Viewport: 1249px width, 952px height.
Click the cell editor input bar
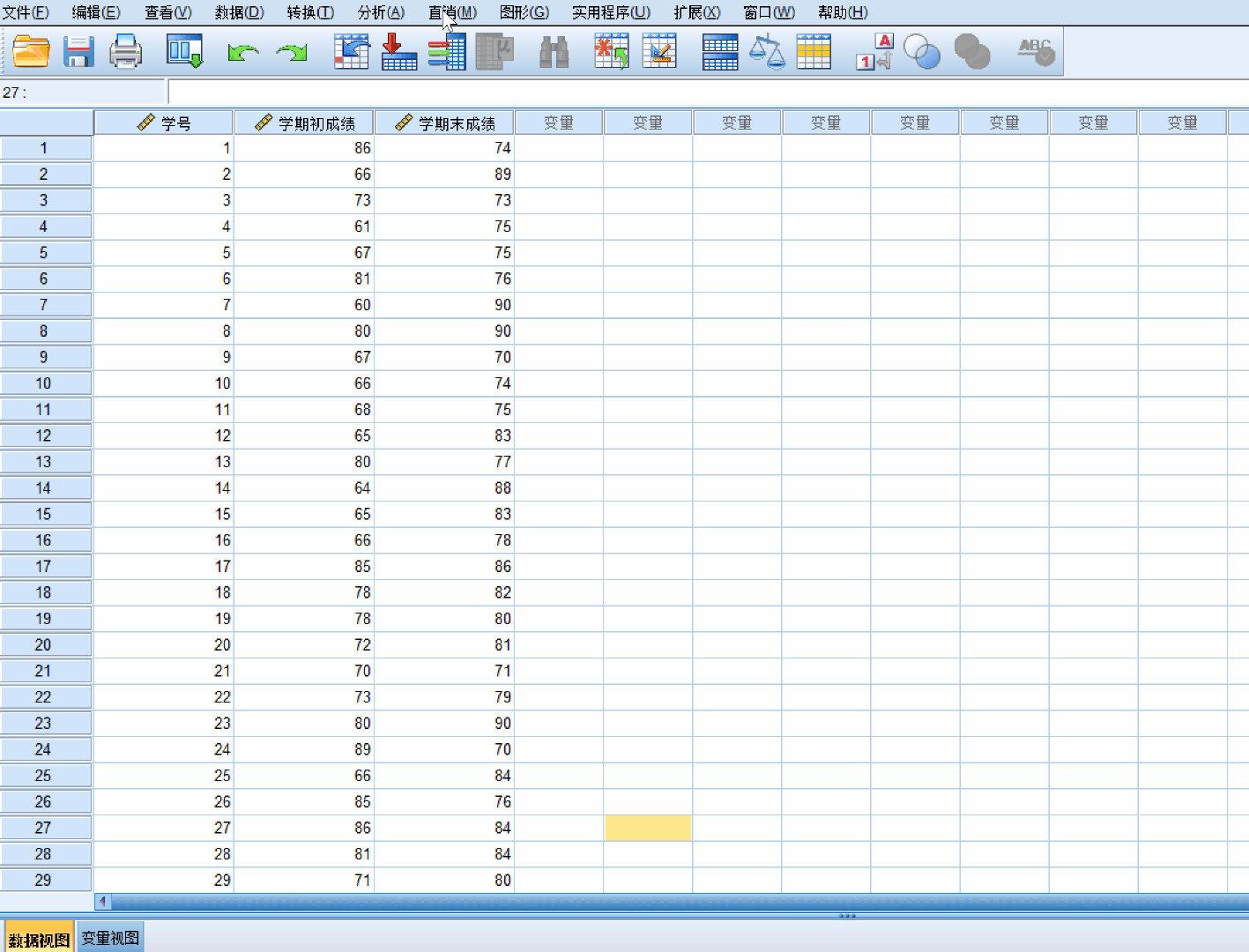pos(708,93)
